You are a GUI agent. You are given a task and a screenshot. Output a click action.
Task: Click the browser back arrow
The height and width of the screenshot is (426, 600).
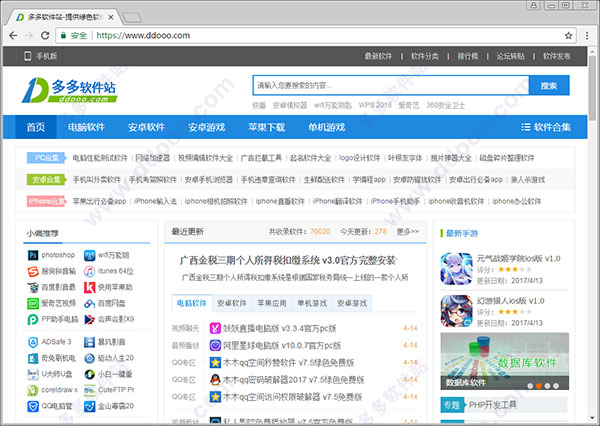coord(14,34)
